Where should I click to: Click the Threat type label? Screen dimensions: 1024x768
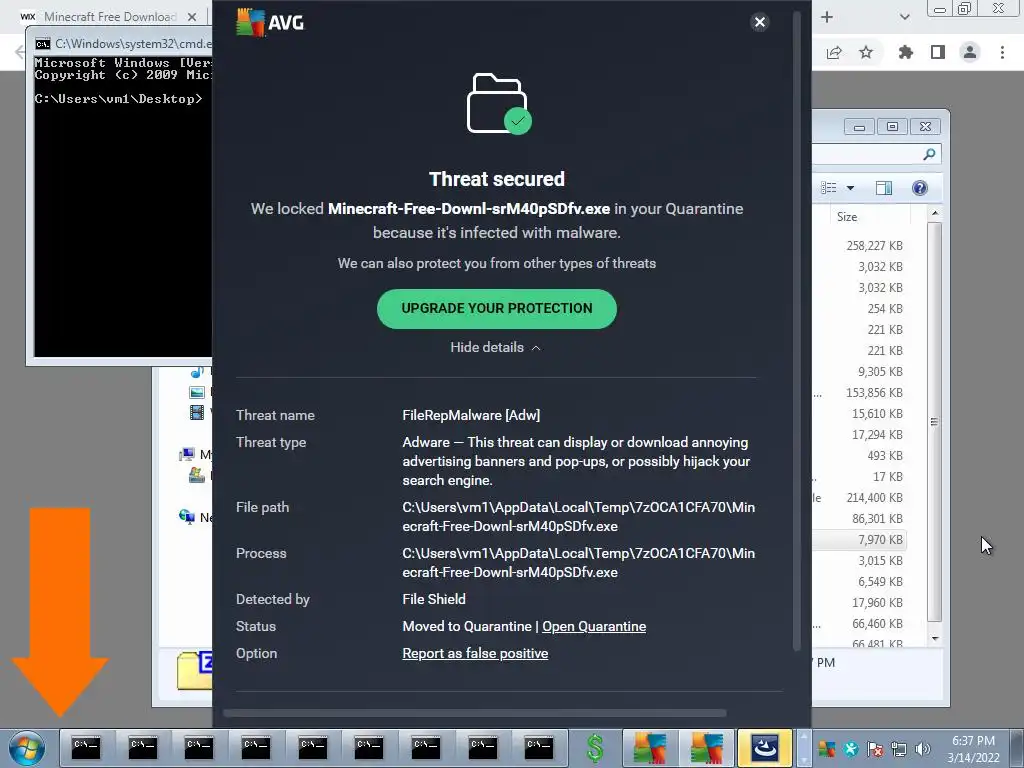pyautogui.click(x=270, y=442)
